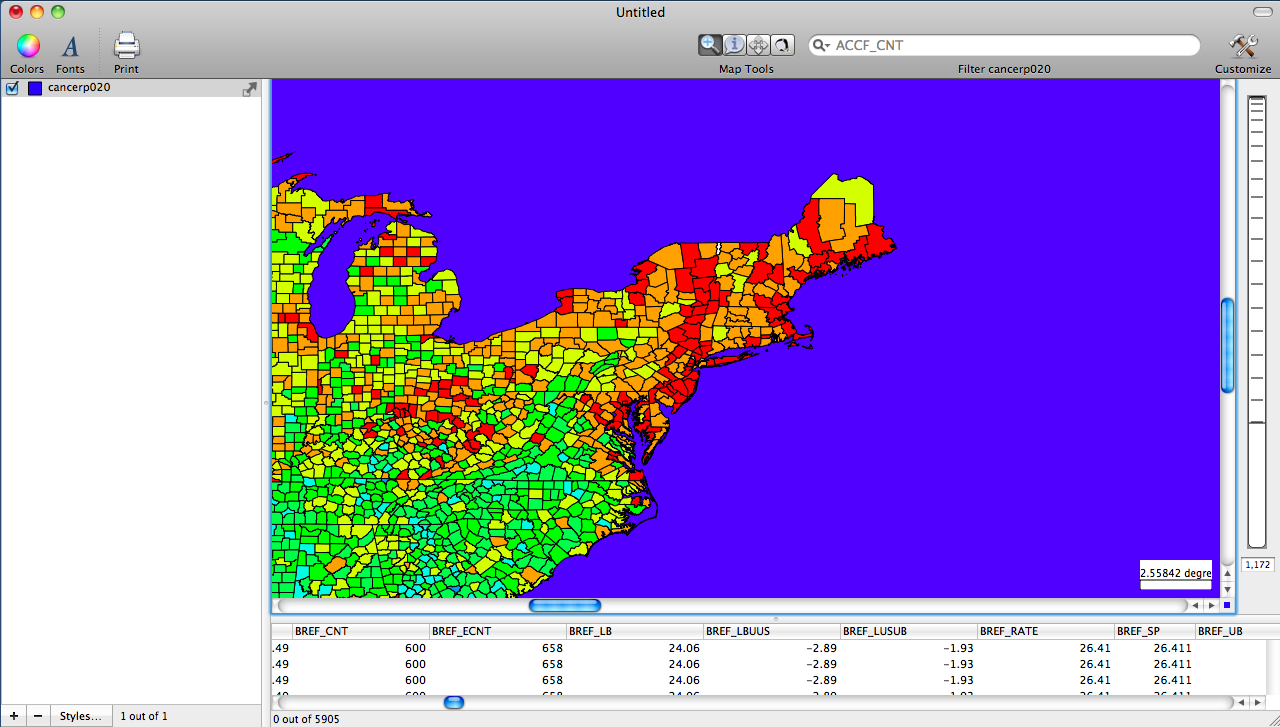Click in the ACCF_CNT filter field

point(1010,46)
